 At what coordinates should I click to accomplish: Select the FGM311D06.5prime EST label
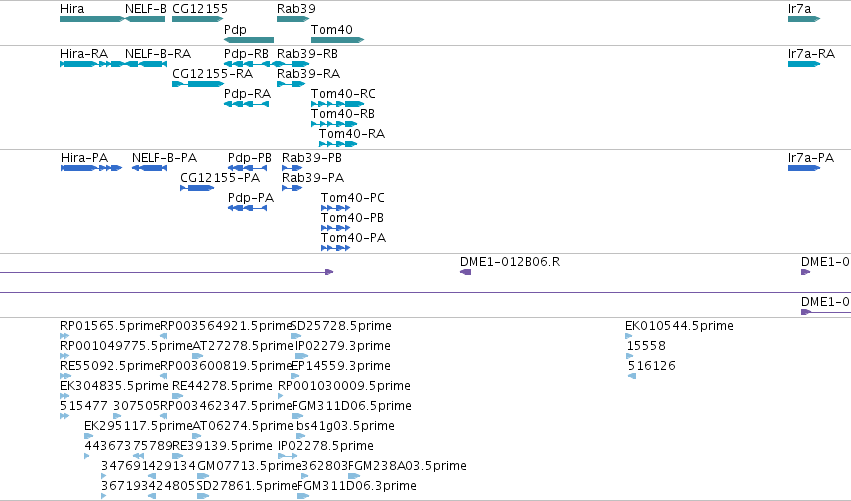click(352, 406)
